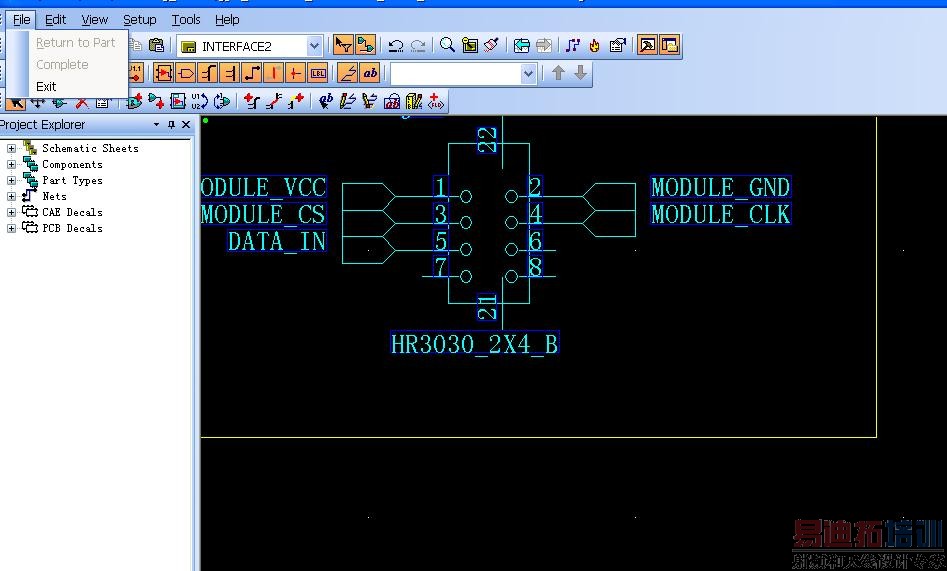Click the Swap Pins icon
Image resolution: width=947 pixels, height=571 pixels.
click(222, 101)
